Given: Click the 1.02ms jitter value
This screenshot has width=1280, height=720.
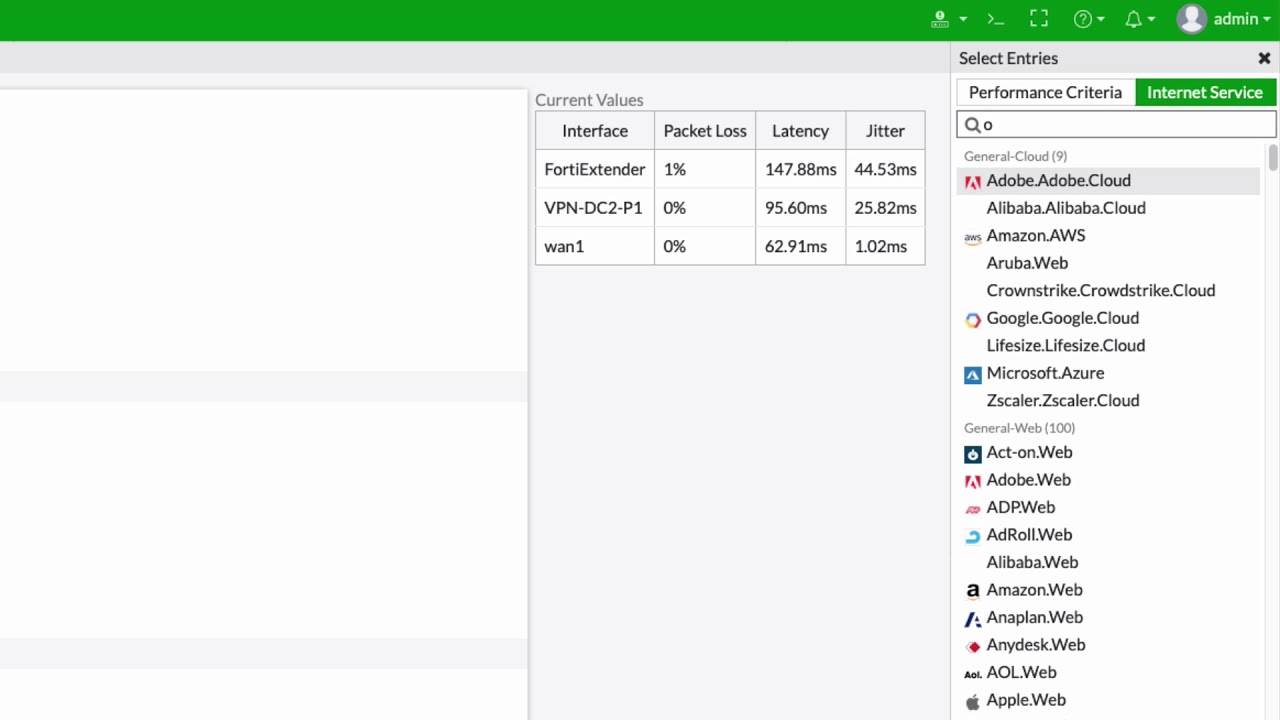Looking at the screenshot, I should pos(880,246).
